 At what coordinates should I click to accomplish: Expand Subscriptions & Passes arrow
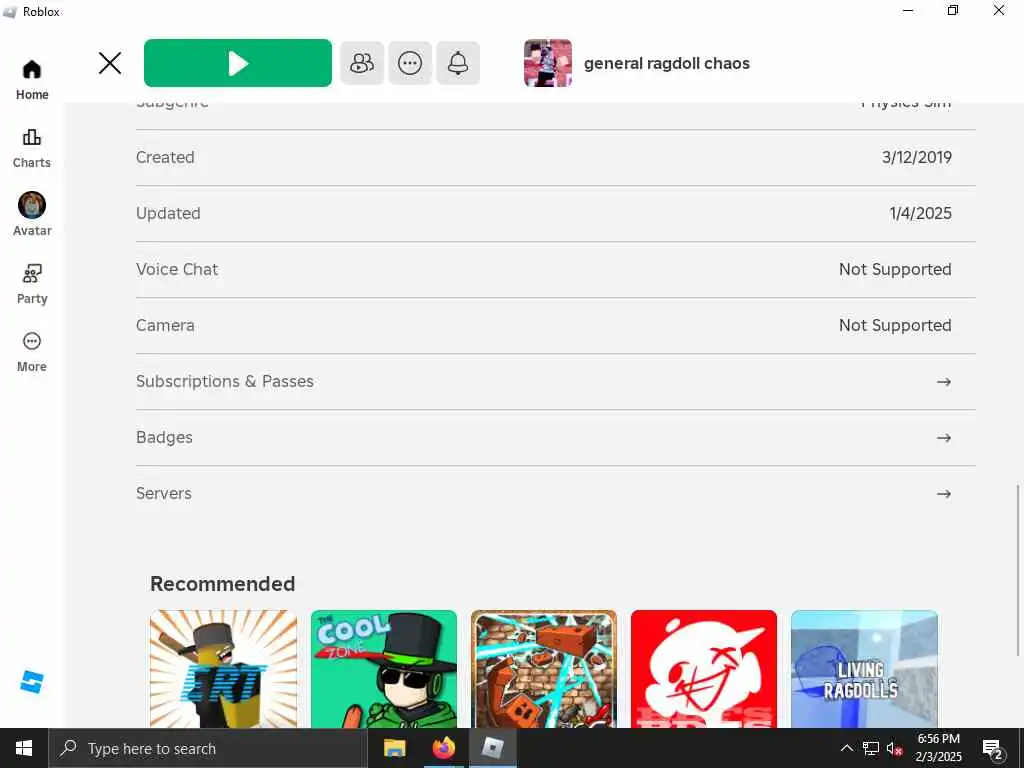(944, 382)
